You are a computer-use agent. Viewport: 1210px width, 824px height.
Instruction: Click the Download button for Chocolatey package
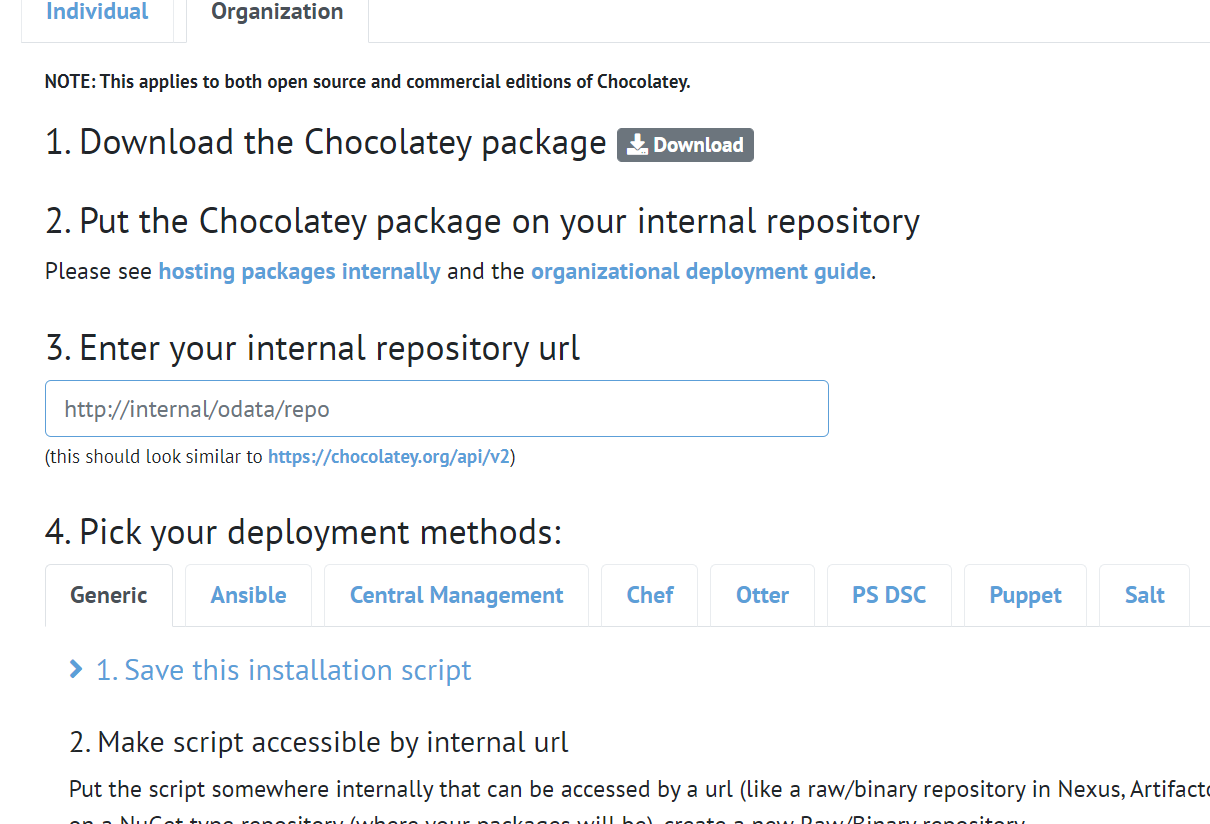click(x=685, y=145)
